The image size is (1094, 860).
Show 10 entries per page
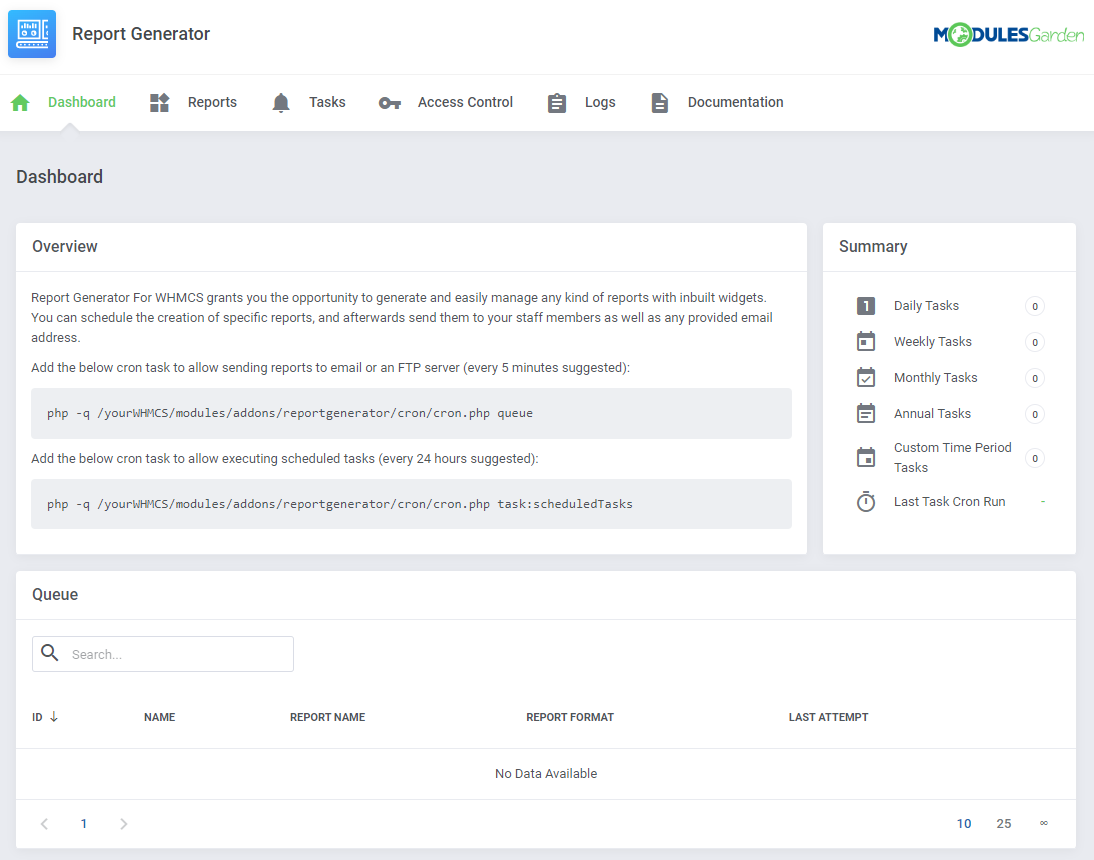(x=964, y=824)
